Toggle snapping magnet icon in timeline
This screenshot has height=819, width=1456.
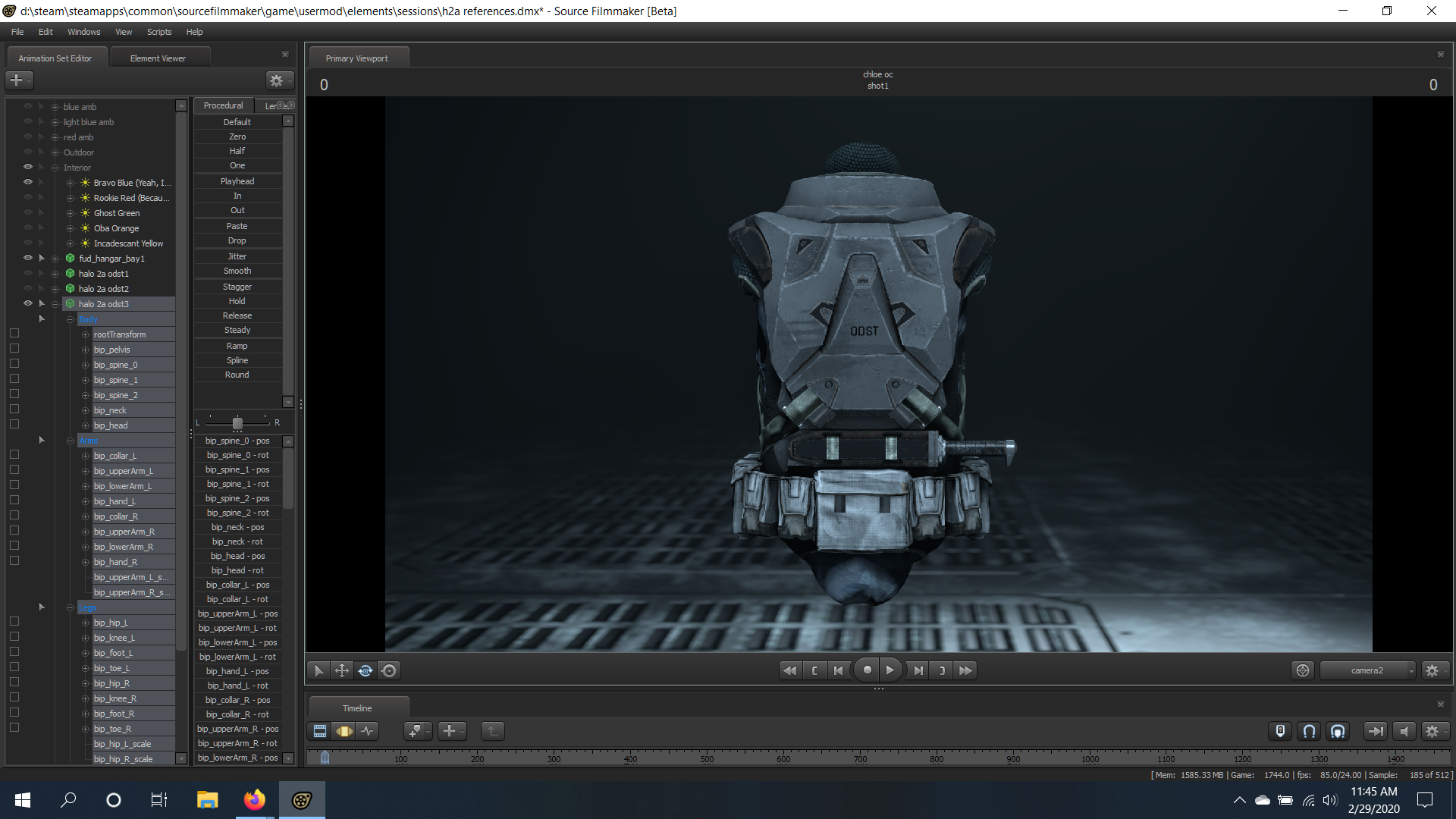(1309, 731)
